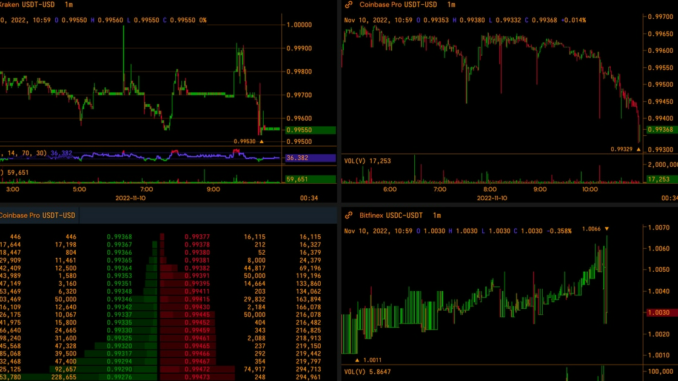Select ask price 0.99461 row
678x381 pixels.
pyautogui.click(x=197, y=338)
